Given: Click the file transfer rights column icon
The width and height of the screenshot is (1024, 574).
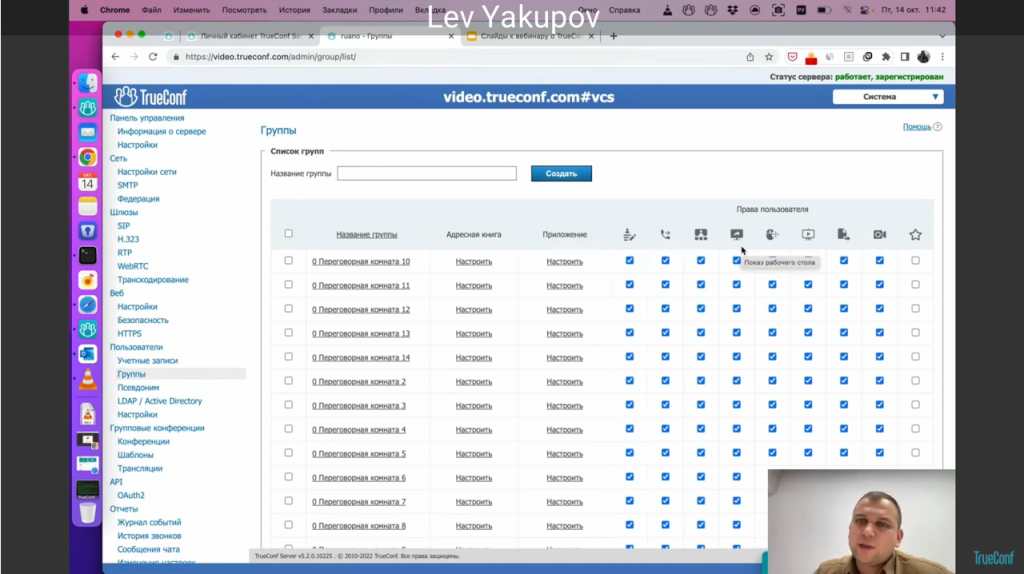Looking at the screenshot, I should [x=844, y=234].
